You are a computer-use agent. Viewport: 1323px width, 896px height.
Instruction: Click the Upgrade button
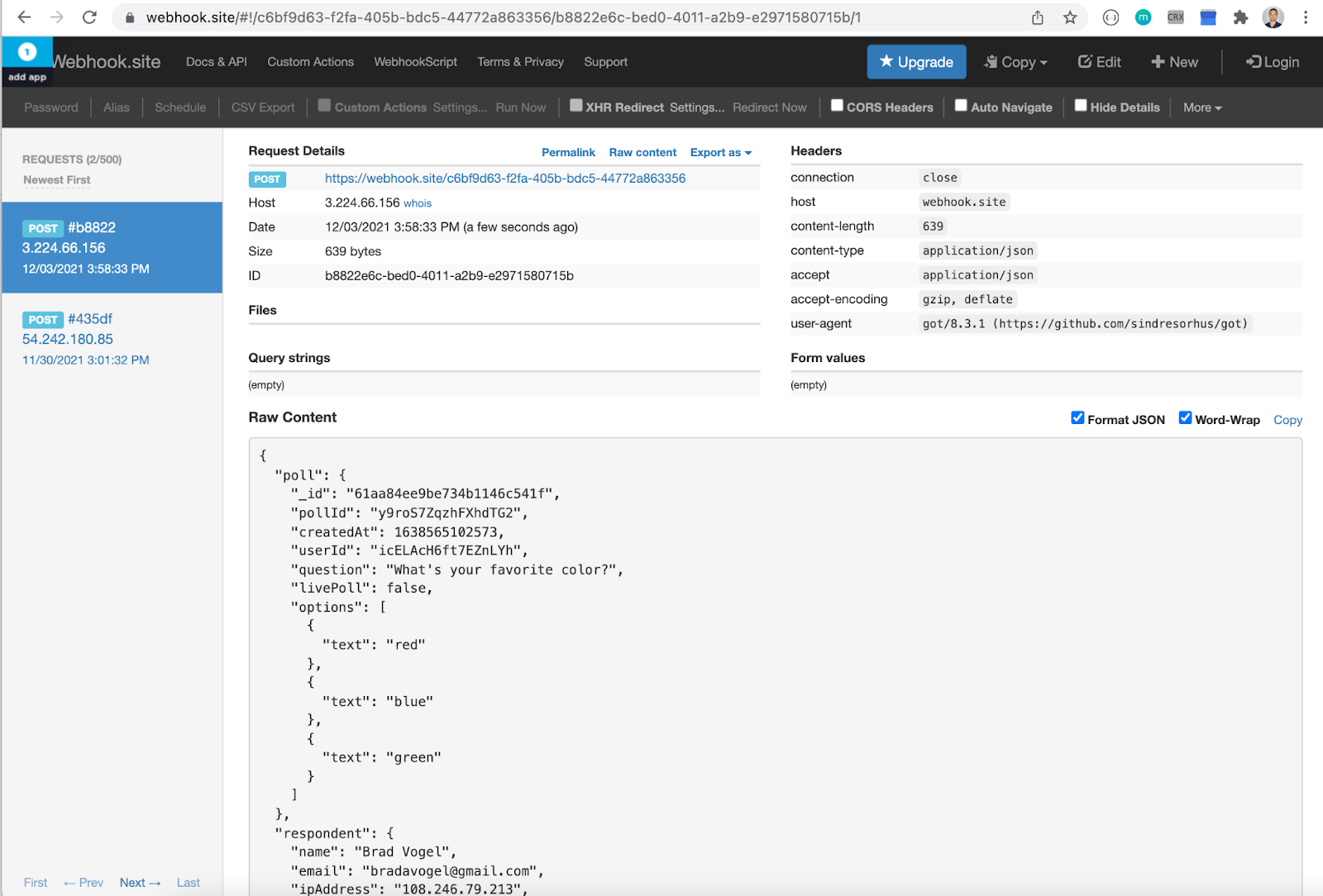(916, 62)
